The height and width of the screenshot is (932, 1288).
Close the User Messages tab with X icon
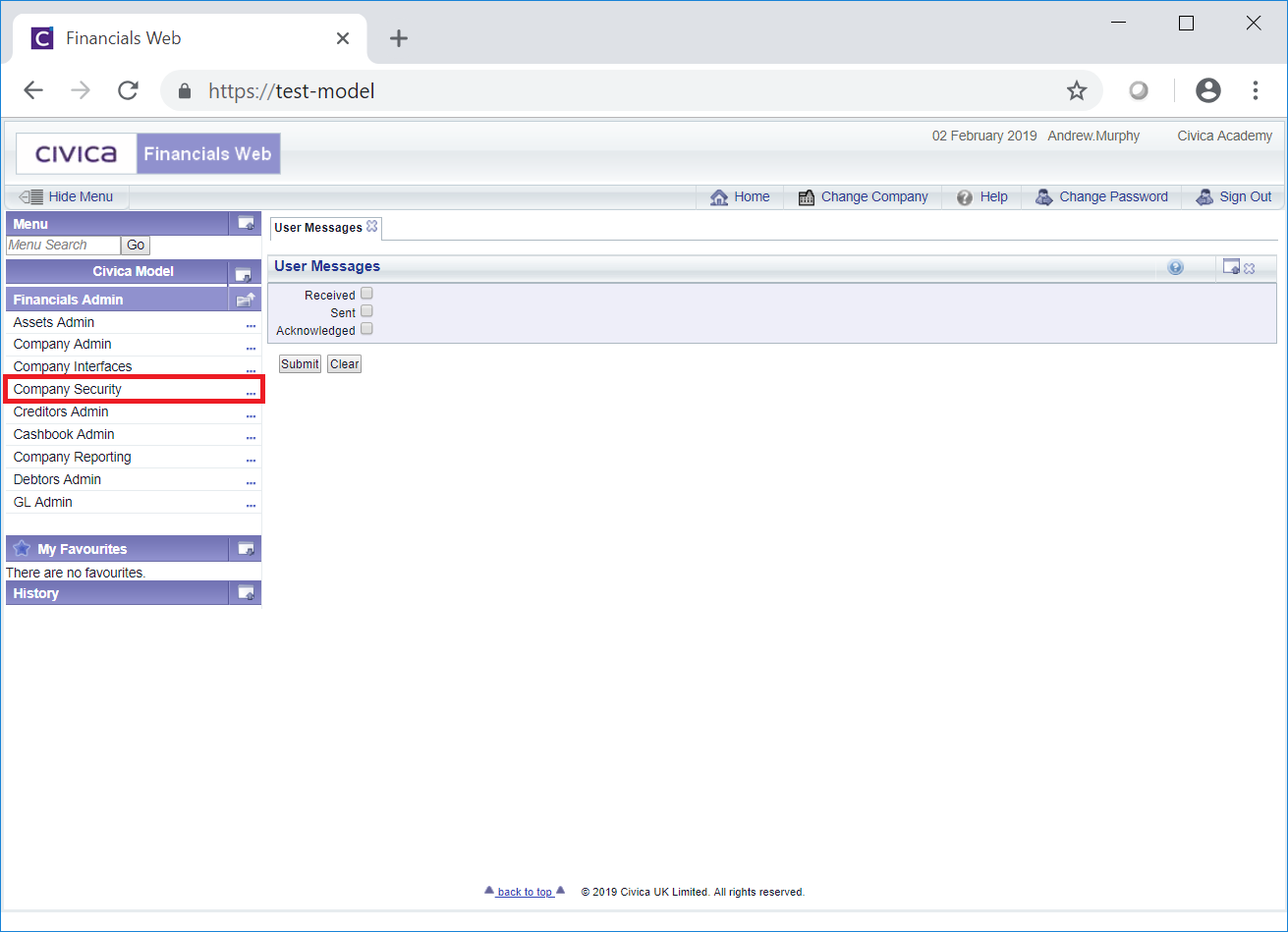coord(372,227)
